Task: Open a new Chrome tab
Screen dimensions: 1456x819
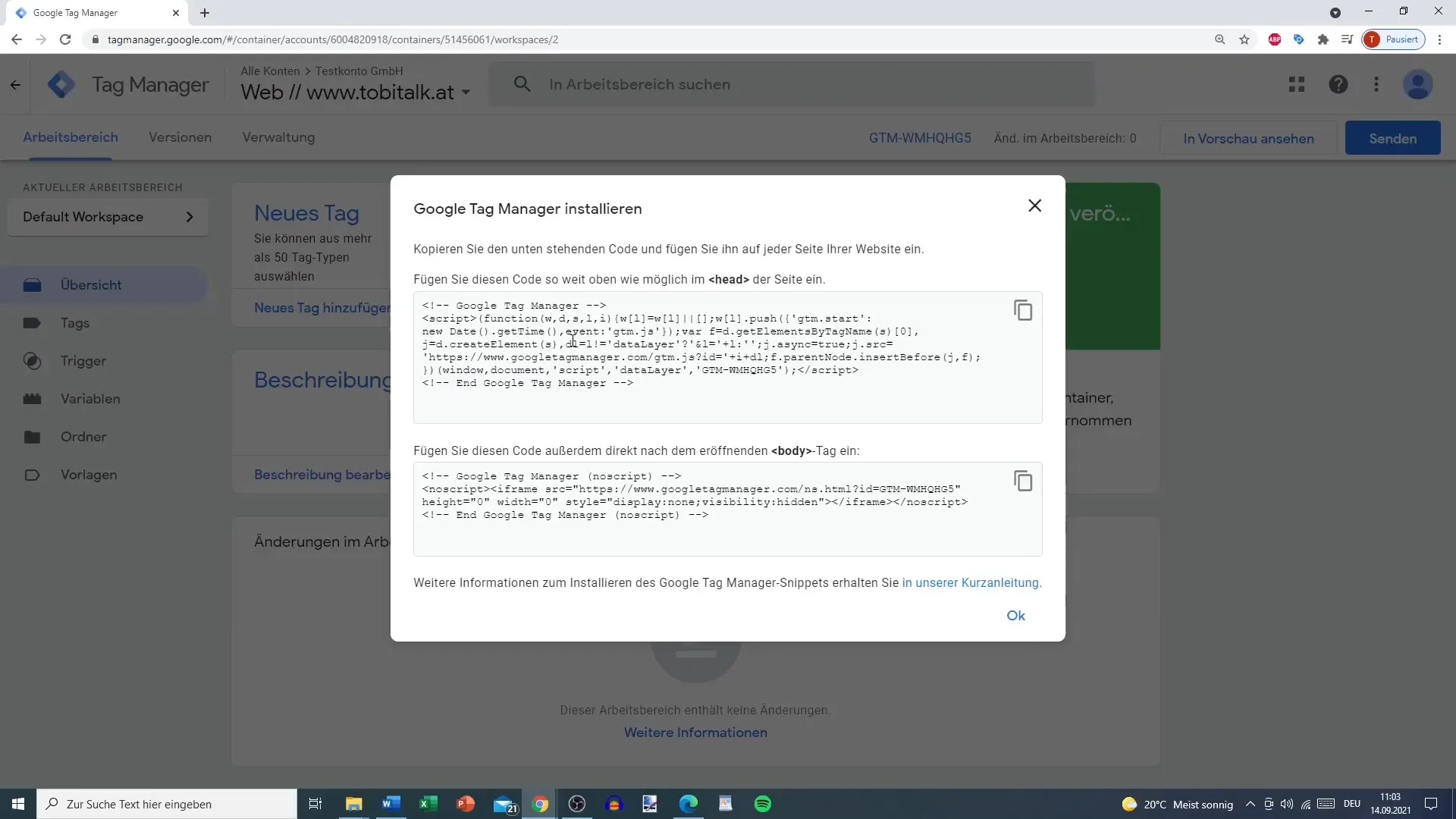Action: pyautogui.click(x=205, y=13)
